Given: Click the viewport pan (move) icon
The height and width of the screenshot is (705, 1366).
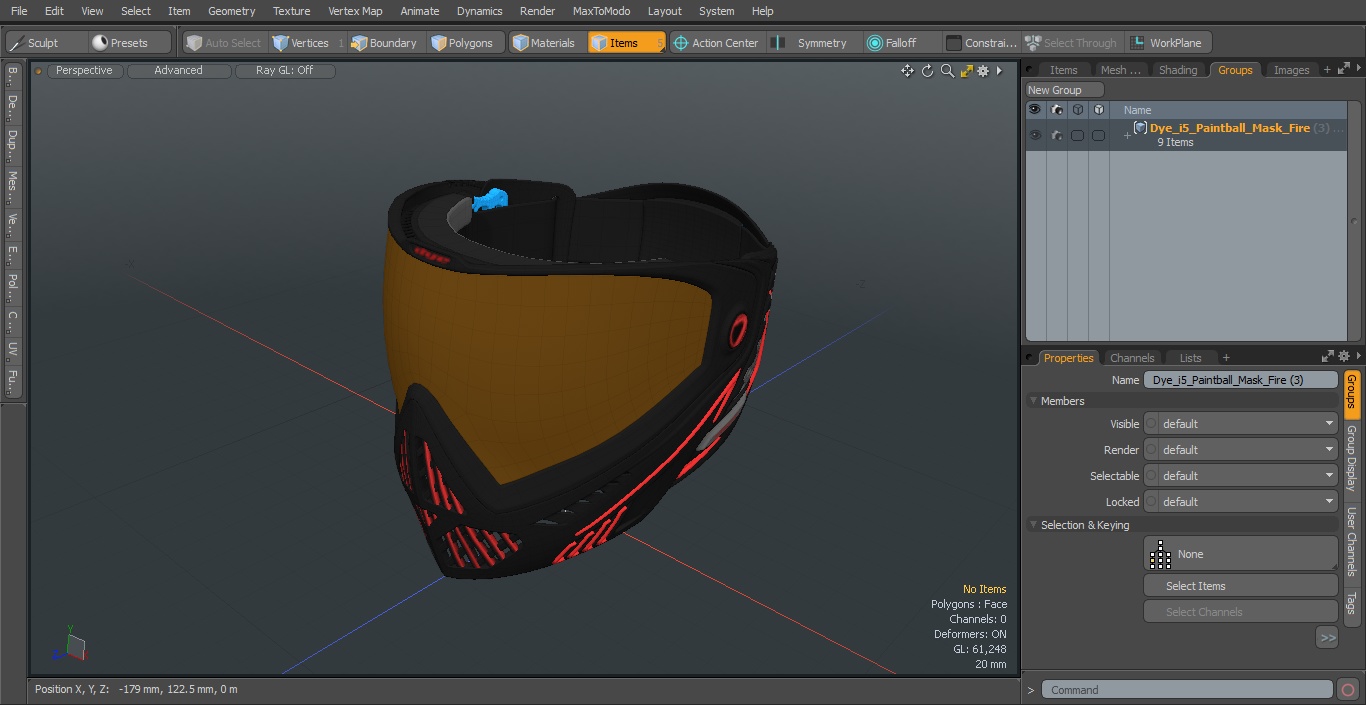Looking at the screenshot, I should pyautogui.click(x=907, y=71).
